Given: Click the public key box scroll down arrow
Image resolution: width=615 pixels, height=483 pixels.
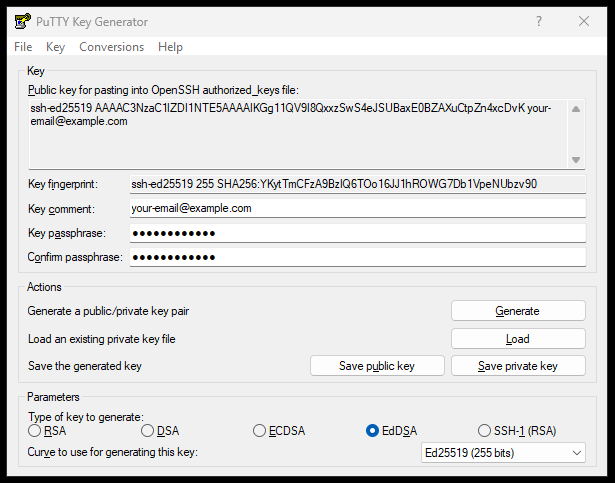Looking at the screenshot, I should click(x=576, y=160).
